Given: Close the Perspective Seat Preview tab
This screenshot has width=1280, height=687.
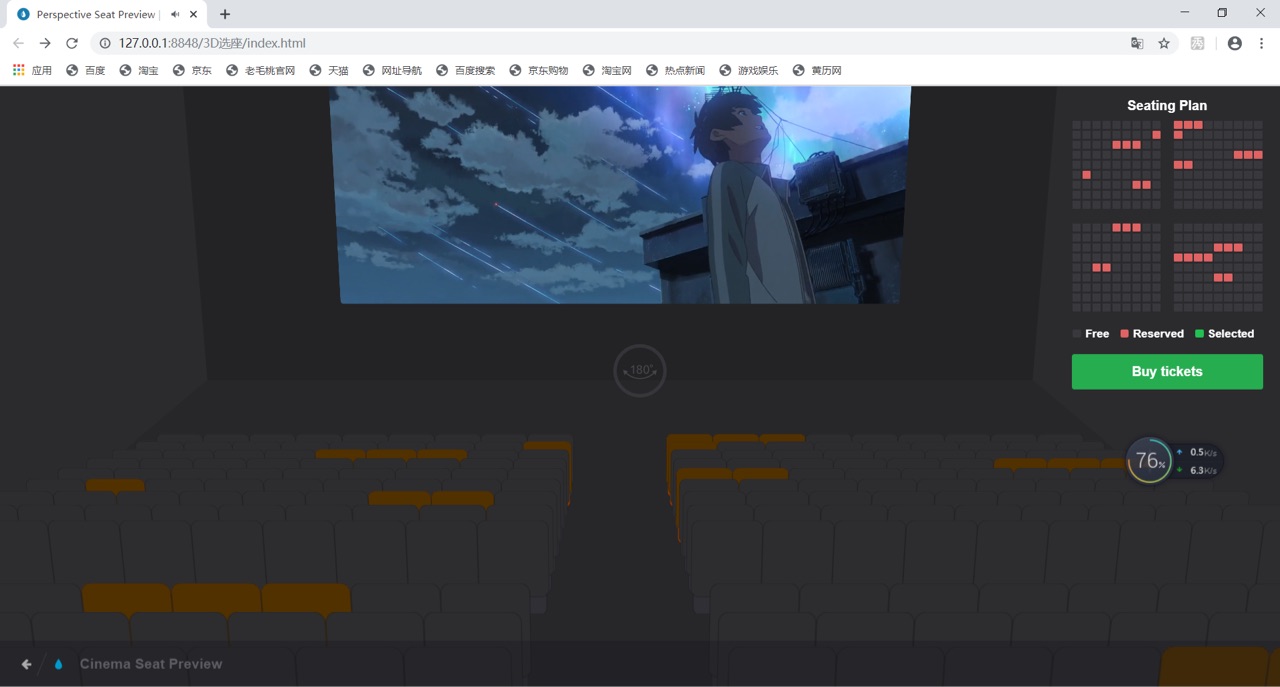Looking at the screenshot, I should (x=194, y=14).
